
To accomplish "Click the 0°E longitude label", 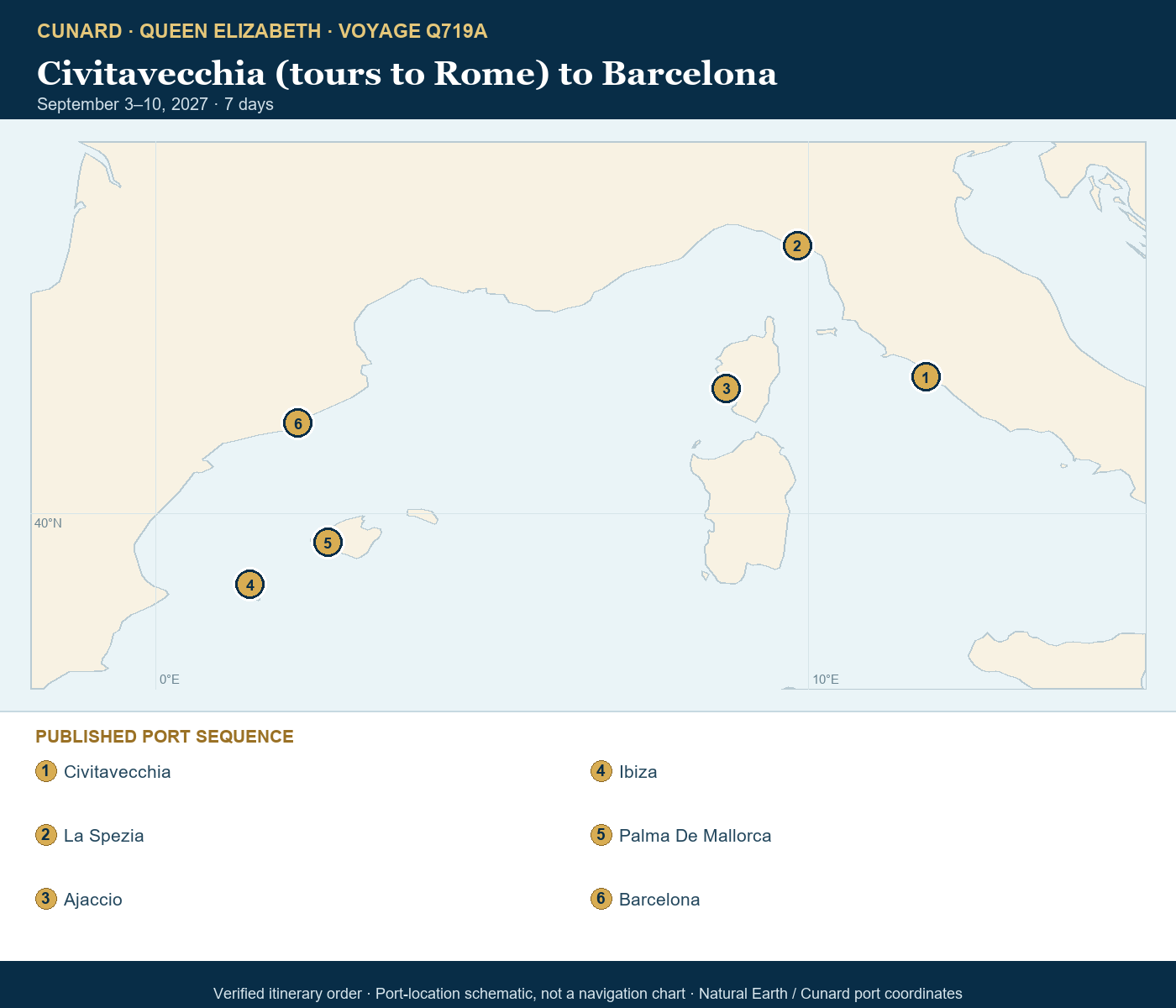I will [x=170, y=680].
